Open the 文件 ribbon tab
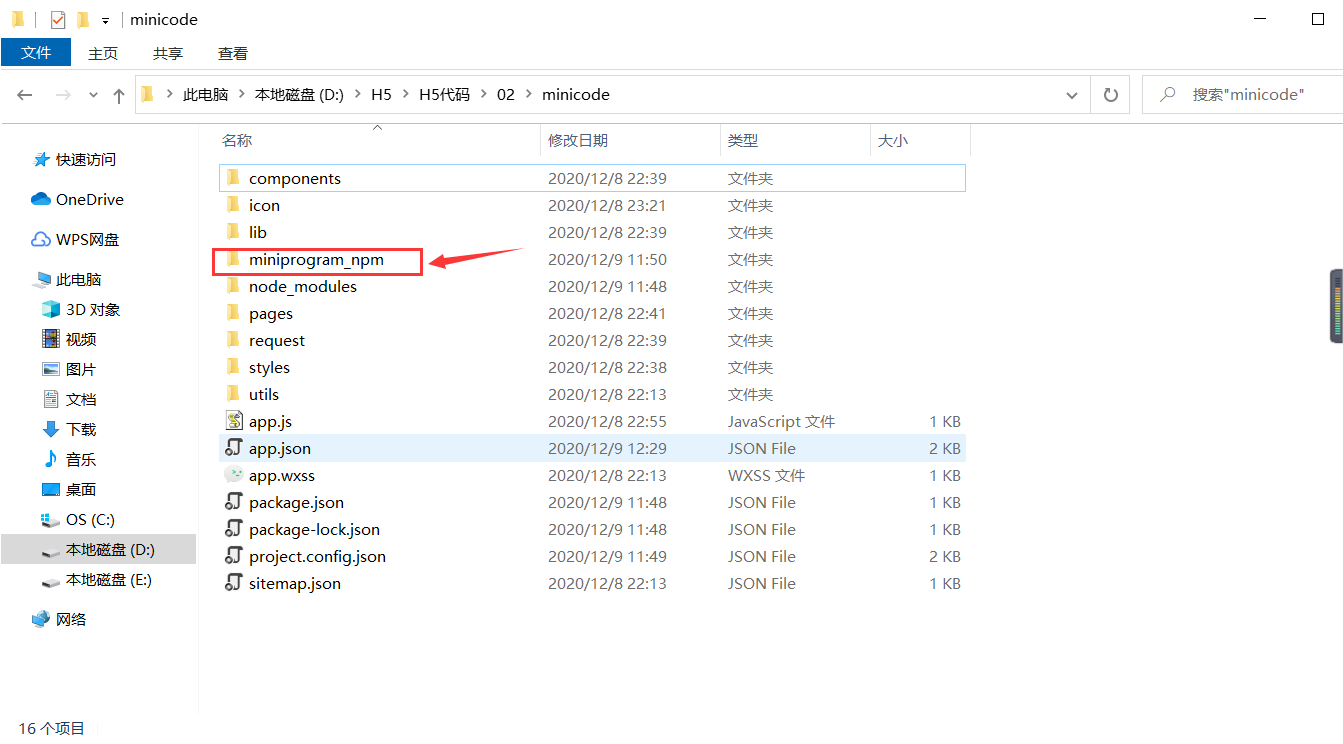The width and height of the screenshot is (1343, 744). click(x=36, y=52)
